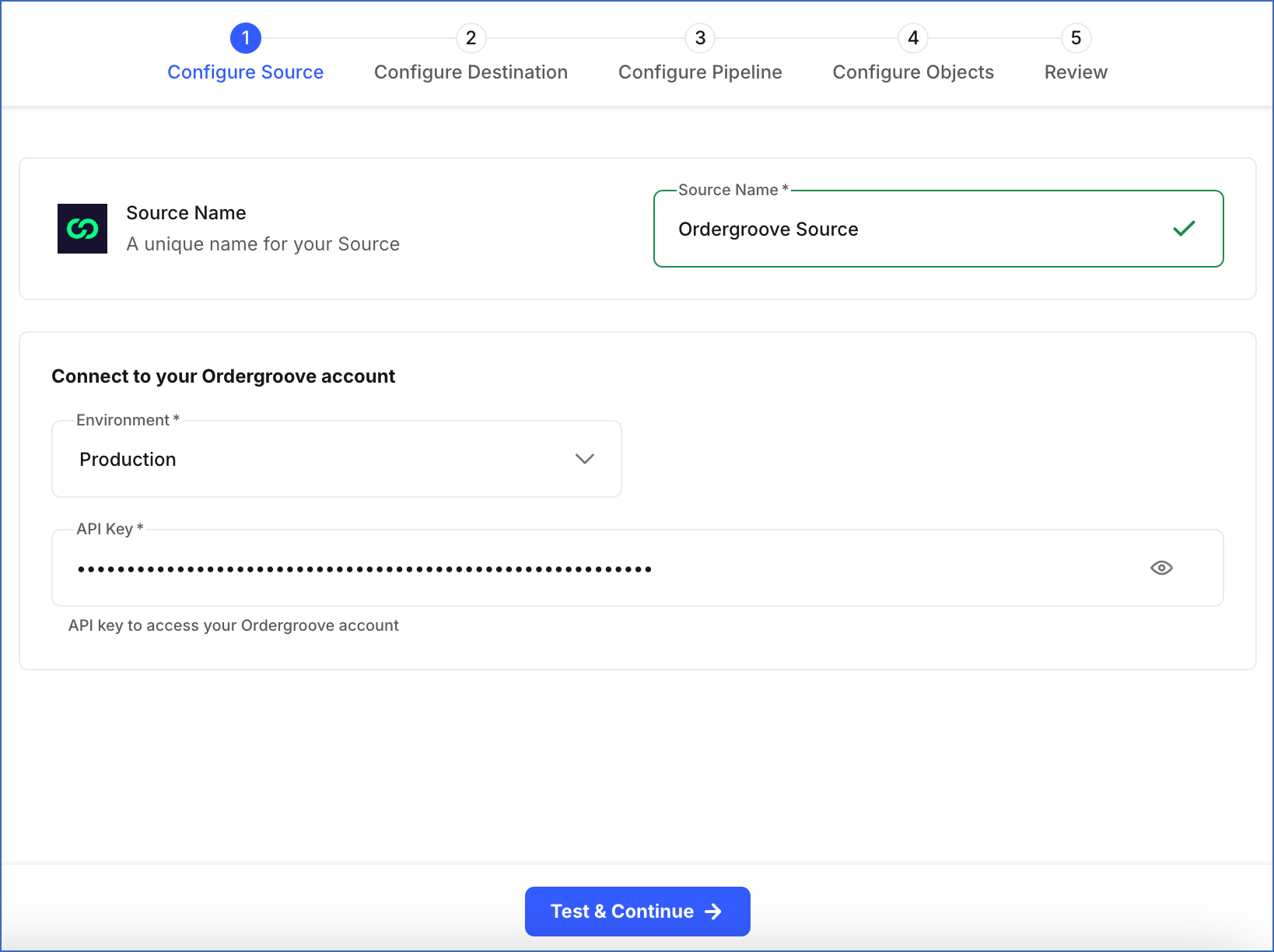
Task: Click the Ordergroove source logo icon
Action: (x=81, y=229)
